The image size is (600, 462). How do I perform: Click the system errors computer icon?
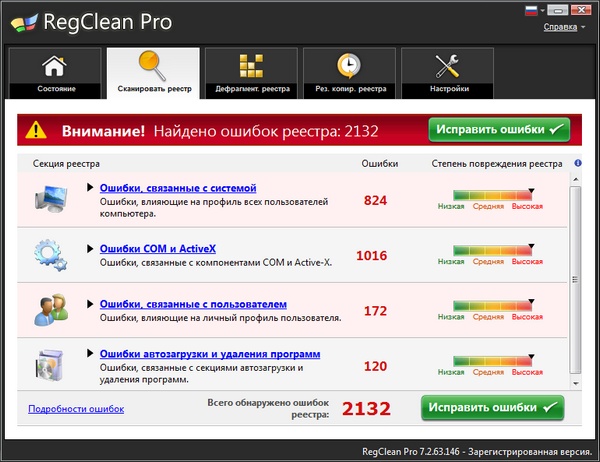[48, 200]
